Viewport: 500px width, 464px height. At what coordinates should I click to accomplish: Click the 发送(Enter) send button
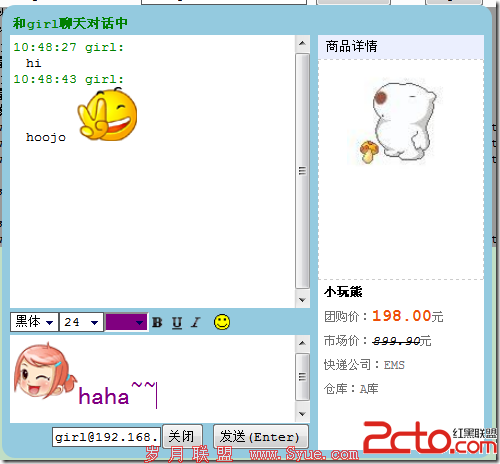[261, 436]
